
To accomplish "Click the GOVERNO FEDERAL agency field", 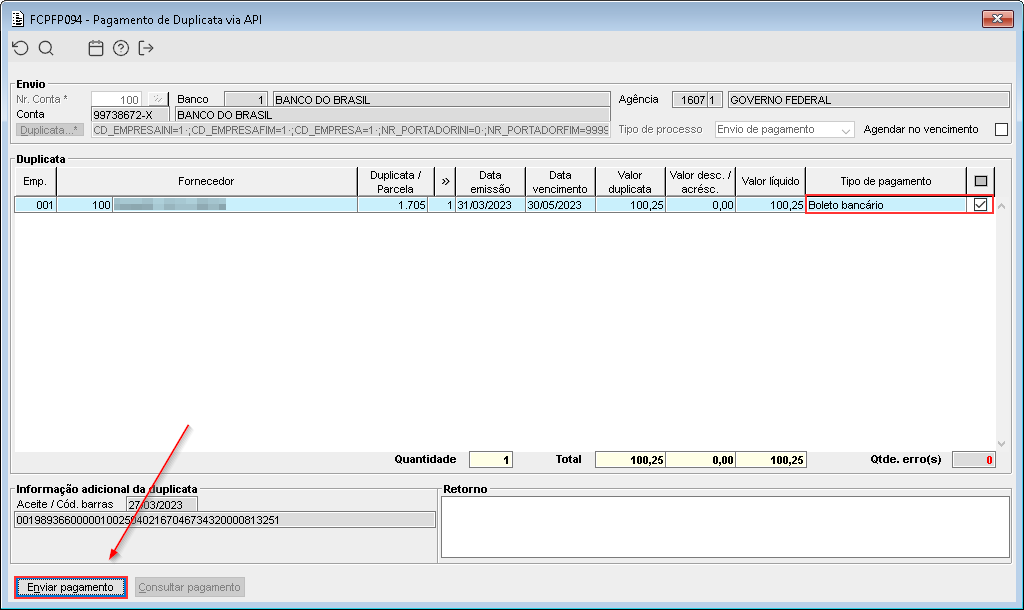I will point(868,100).
